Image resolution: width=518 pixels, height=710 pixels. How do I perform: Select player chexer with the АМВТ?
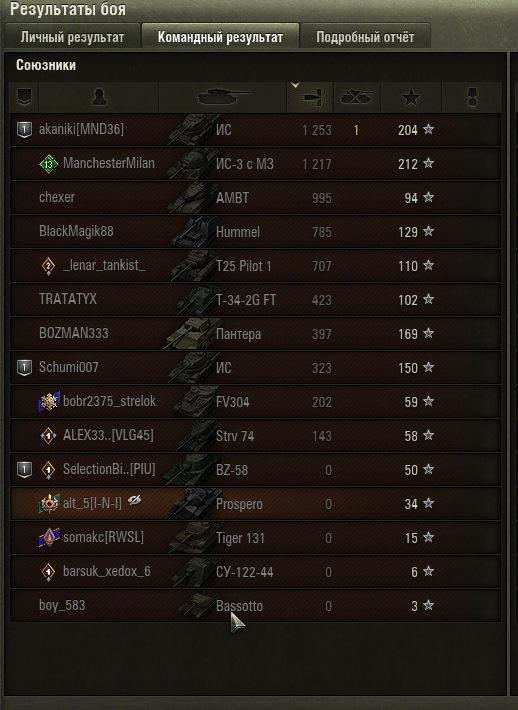255,198
